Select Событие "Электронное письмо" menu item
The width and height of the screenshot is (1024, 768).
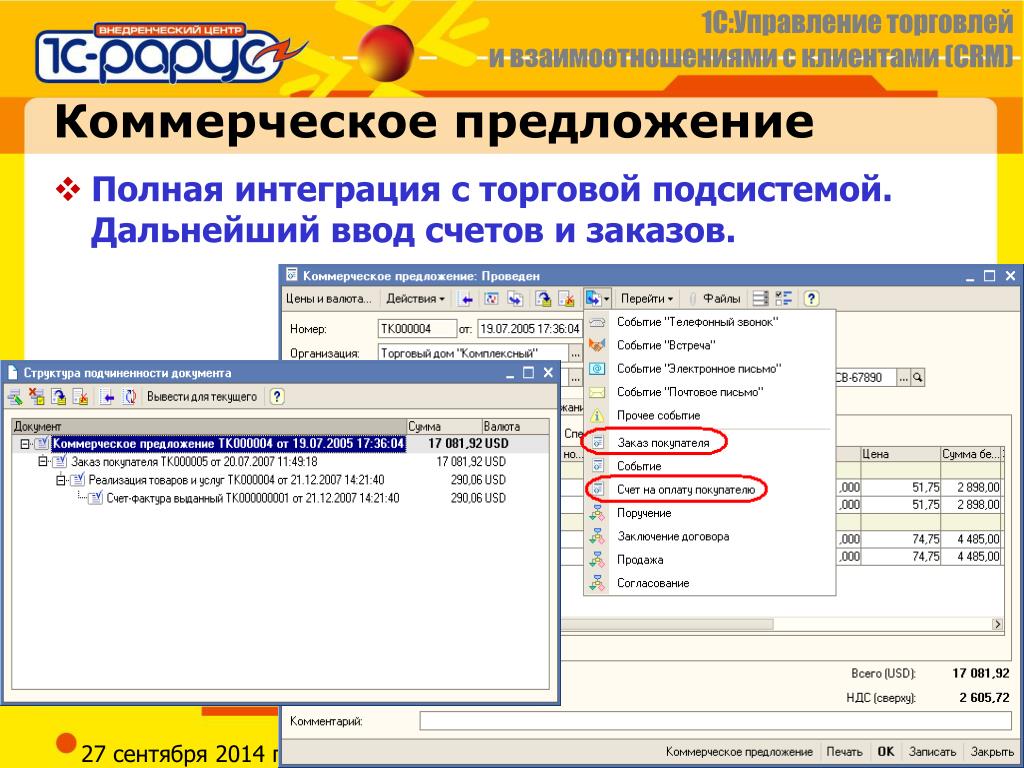click(x=709, y=369)
